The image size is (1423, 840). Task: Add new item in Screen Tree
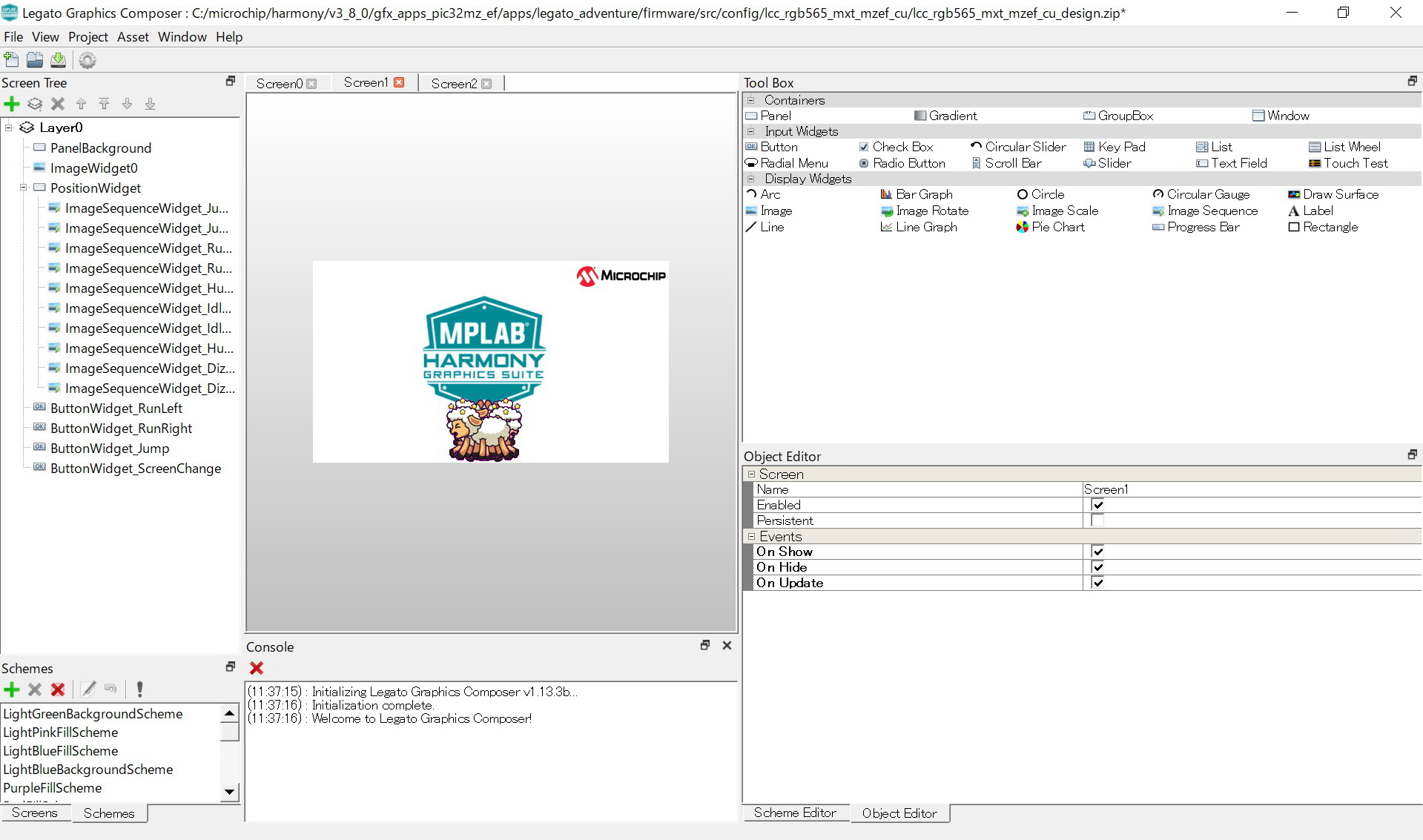click(x=12, y=104)
